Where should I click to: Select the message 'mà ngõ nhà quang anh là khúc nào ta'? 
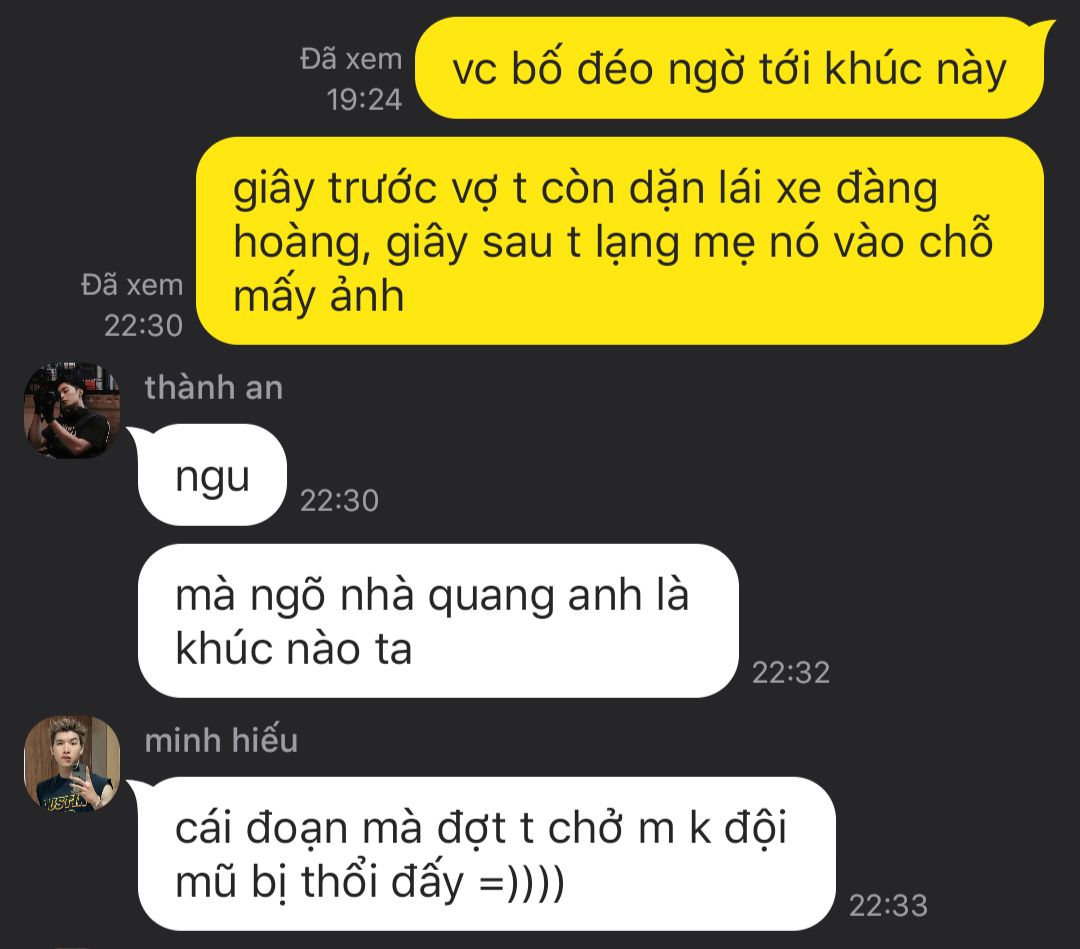[x=438, y=621]
